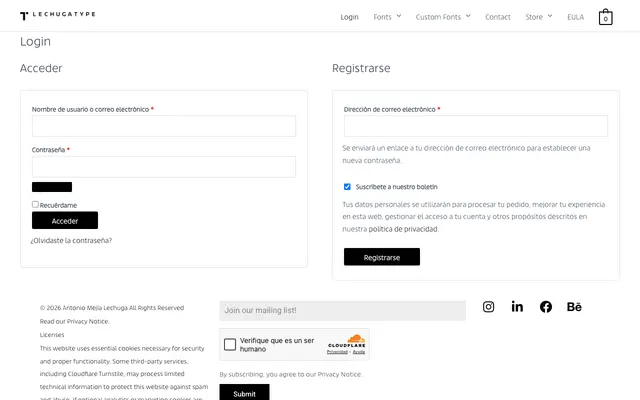Image resolution: width=640 pixels, height=400 pixels.
Task: Check the Verifique que es un ser humano box
Action: pos(230,344)
